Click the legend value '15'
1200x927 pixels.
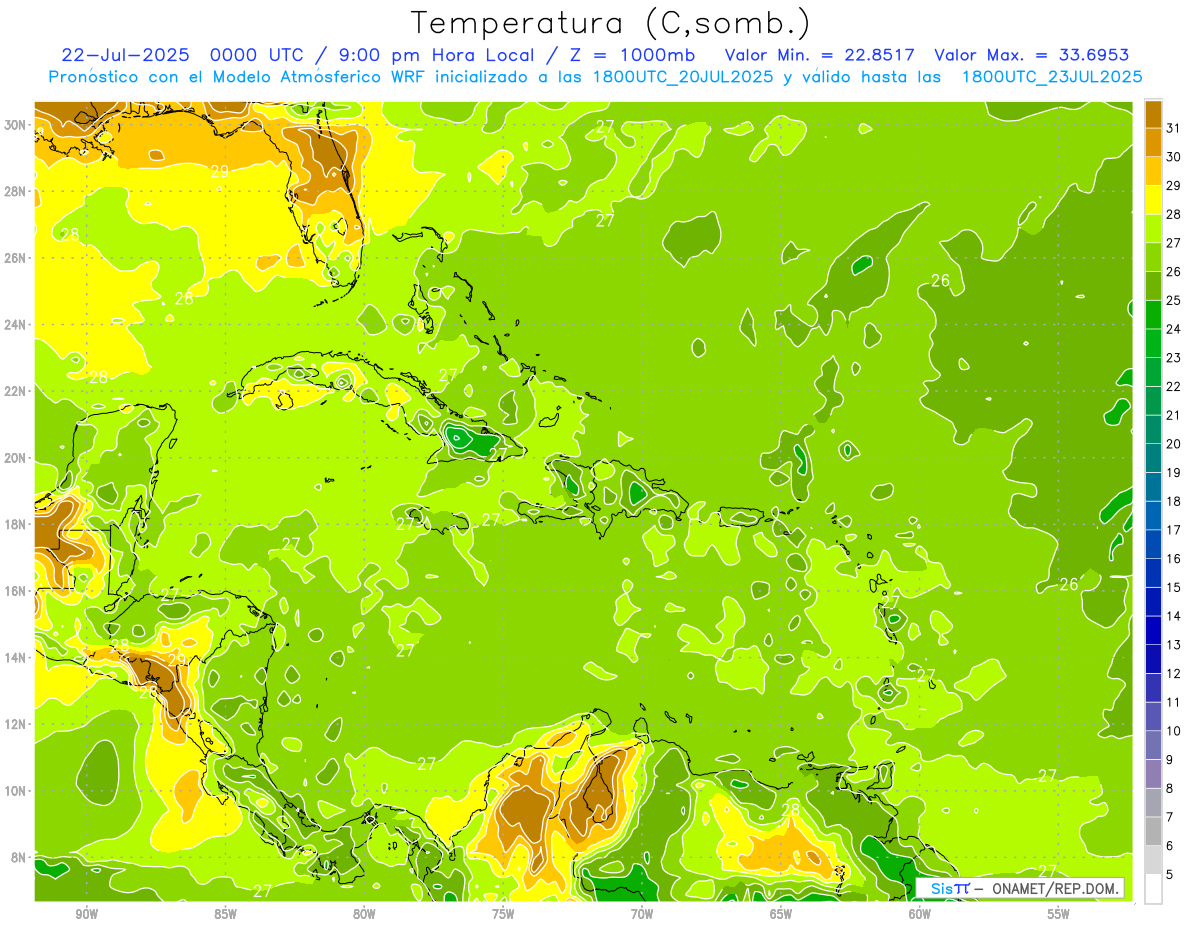click(1174, 588)
